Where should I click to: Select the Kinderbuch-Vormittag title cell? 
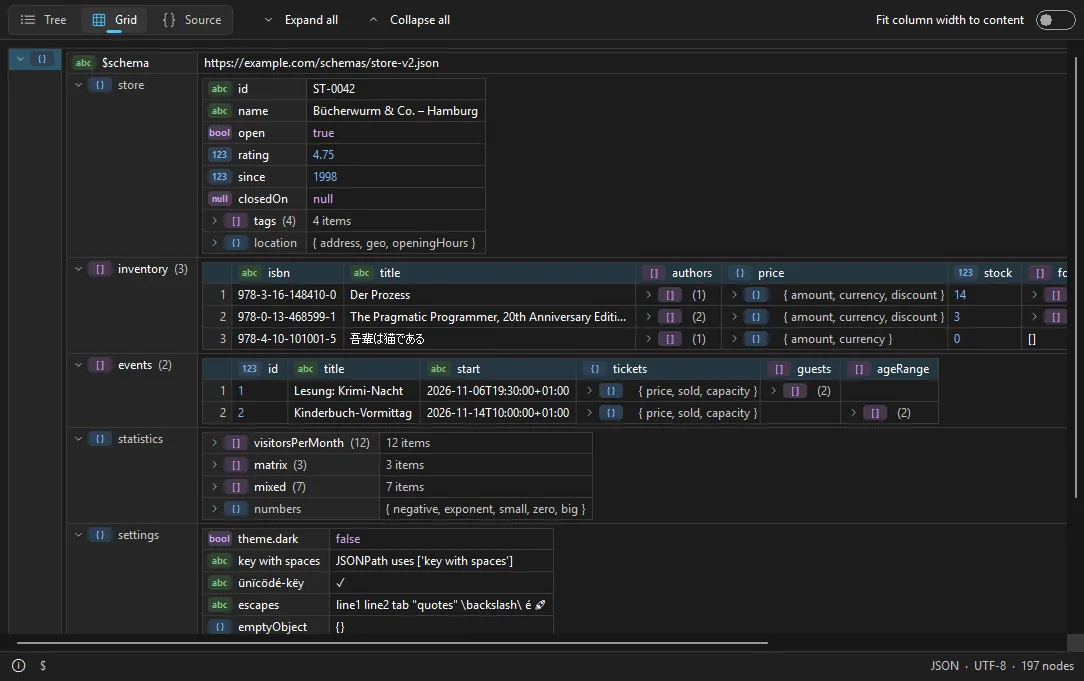point(353,413)
